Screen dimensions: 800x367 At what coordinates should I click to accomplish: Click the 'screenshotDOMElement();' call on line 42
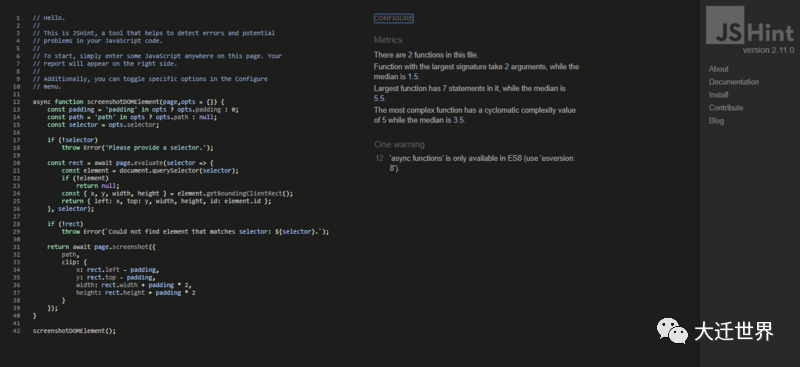(x=74, y=331)
